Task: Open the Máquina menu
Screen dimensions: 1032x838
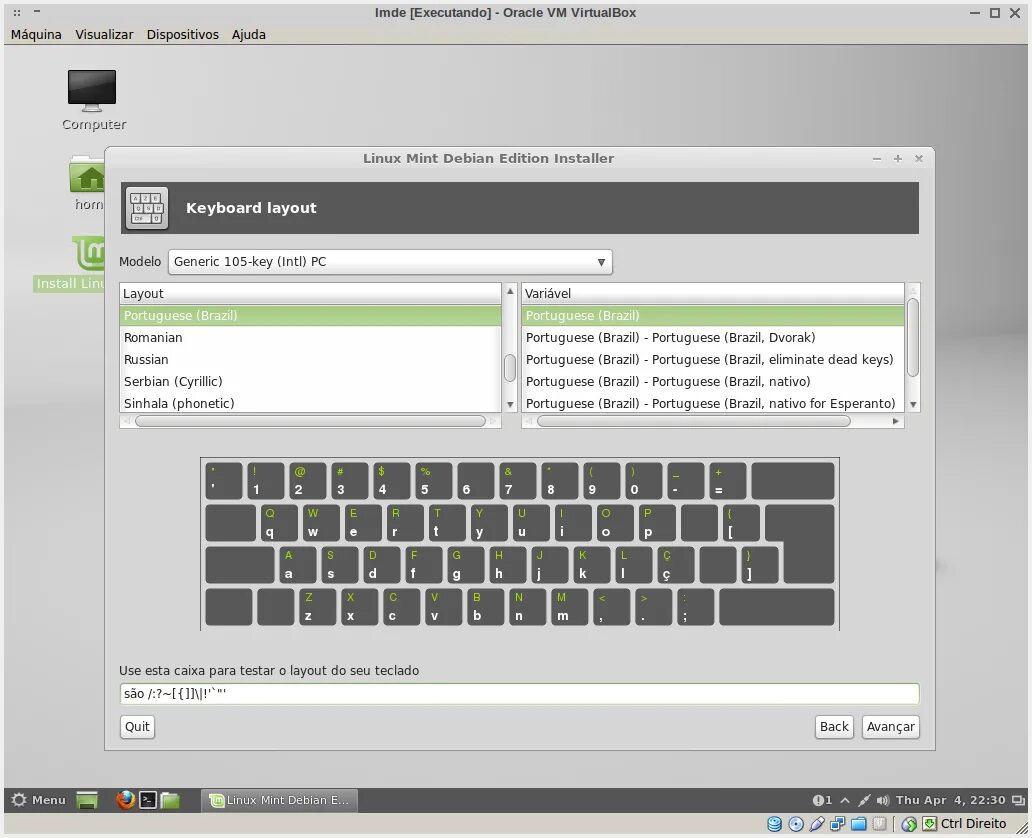Action: 36,34
